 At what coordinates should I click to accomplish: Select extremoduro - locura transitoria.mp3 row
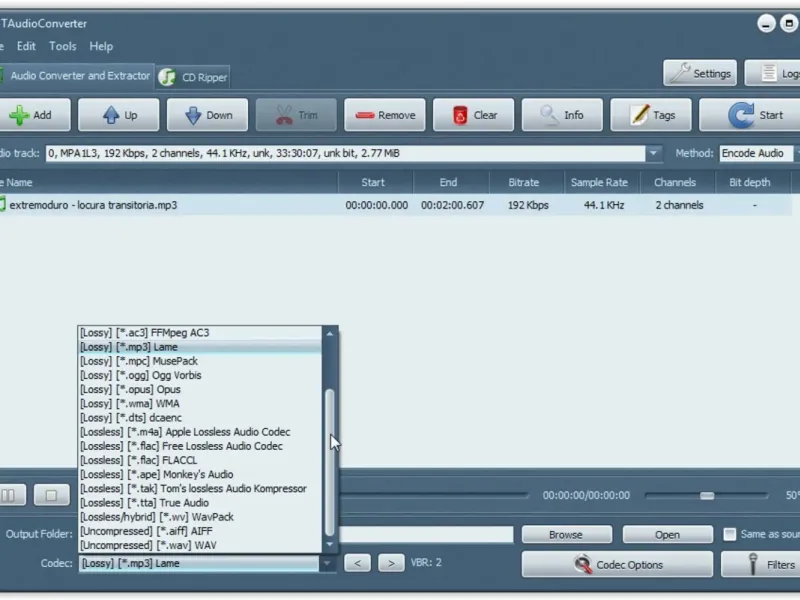coord(396,205)
